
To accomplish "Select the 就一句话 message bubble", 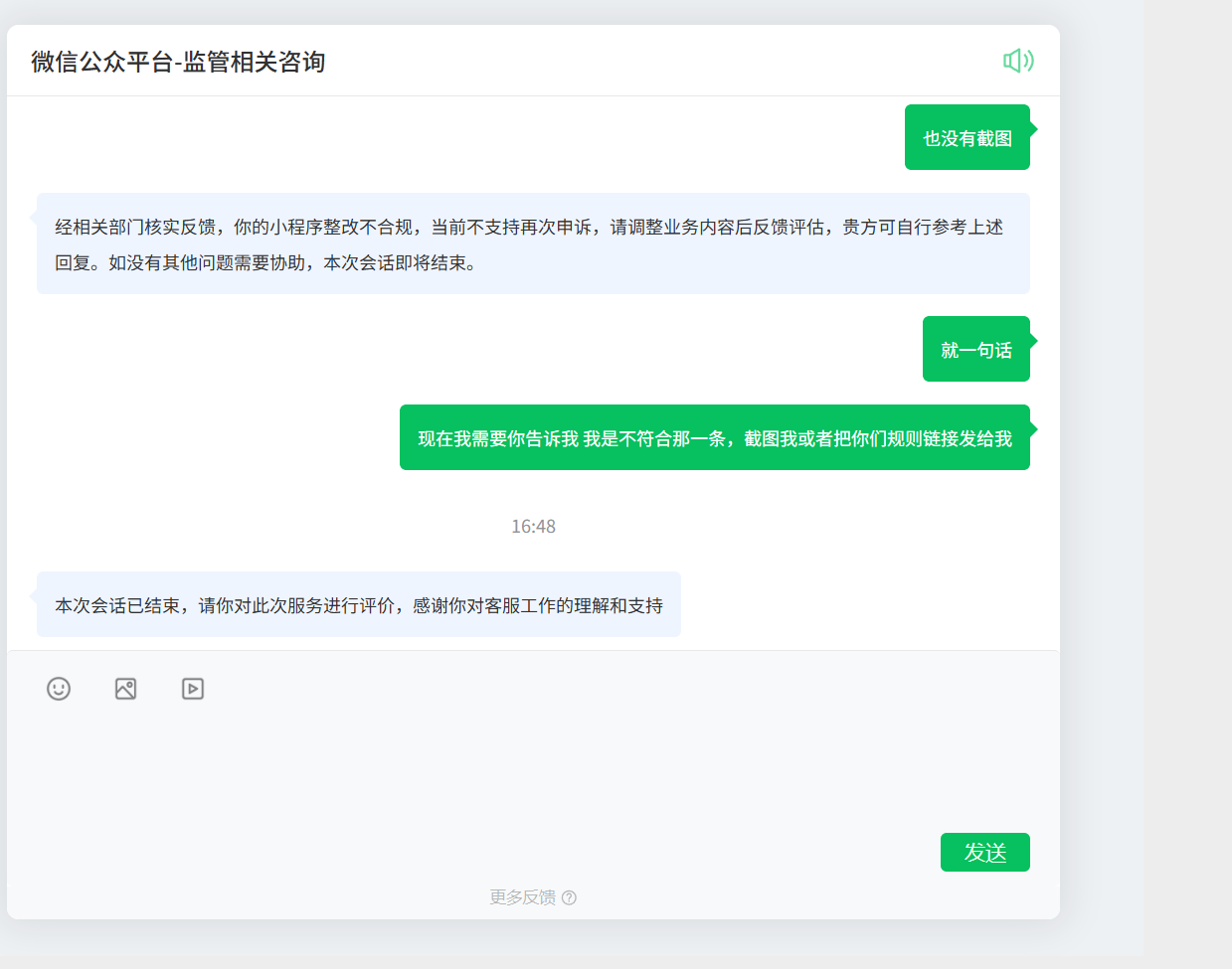I will tap(976, 349).
